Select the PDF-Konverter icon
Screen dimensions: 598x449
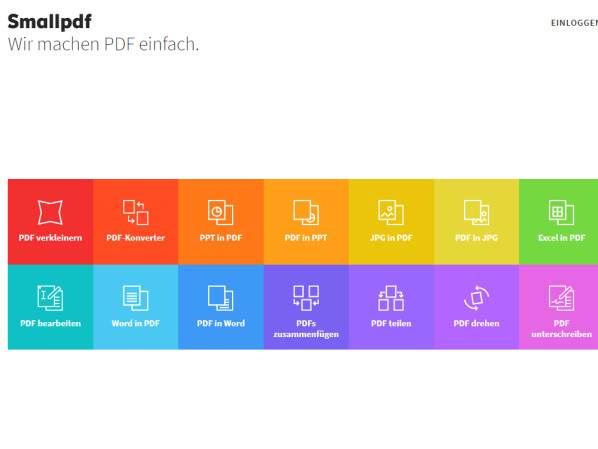click(135, 212)
